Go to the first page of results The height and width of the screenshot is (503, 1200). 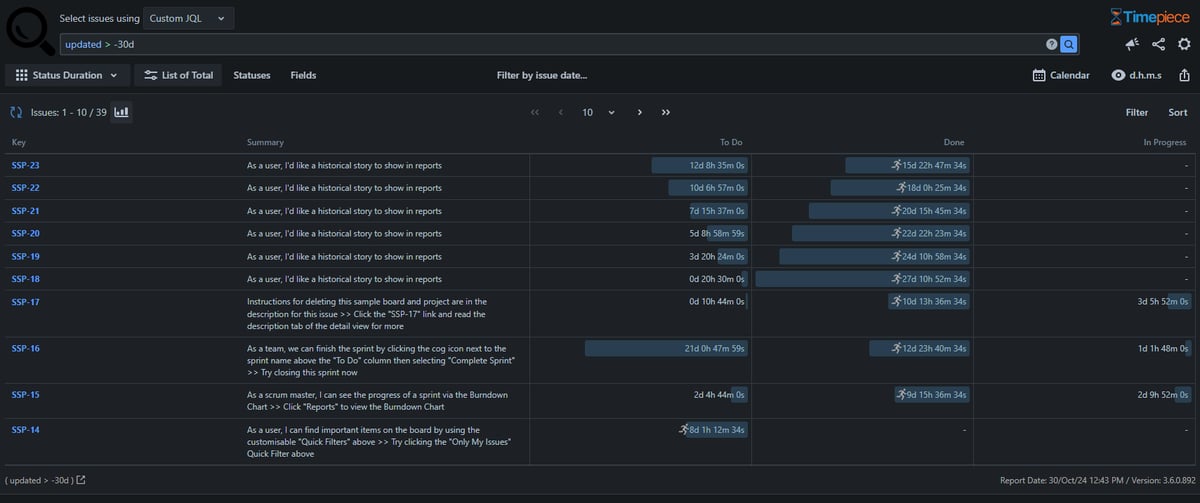tap(535, 113)
